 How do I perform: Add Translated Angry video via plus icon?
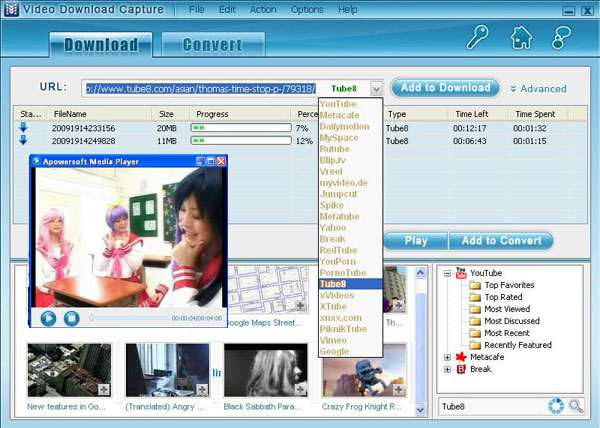202,390
